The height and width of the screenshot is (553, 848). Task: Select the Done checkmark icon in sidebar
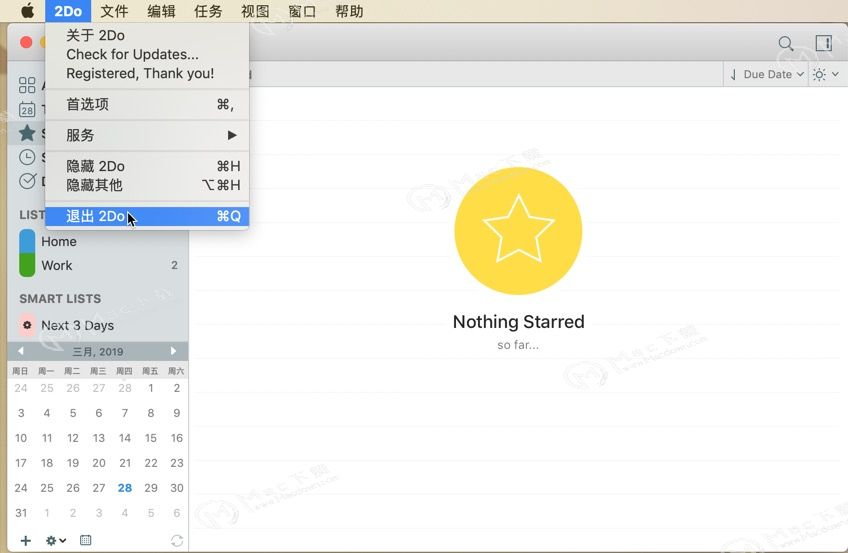(x=27, y=181)
